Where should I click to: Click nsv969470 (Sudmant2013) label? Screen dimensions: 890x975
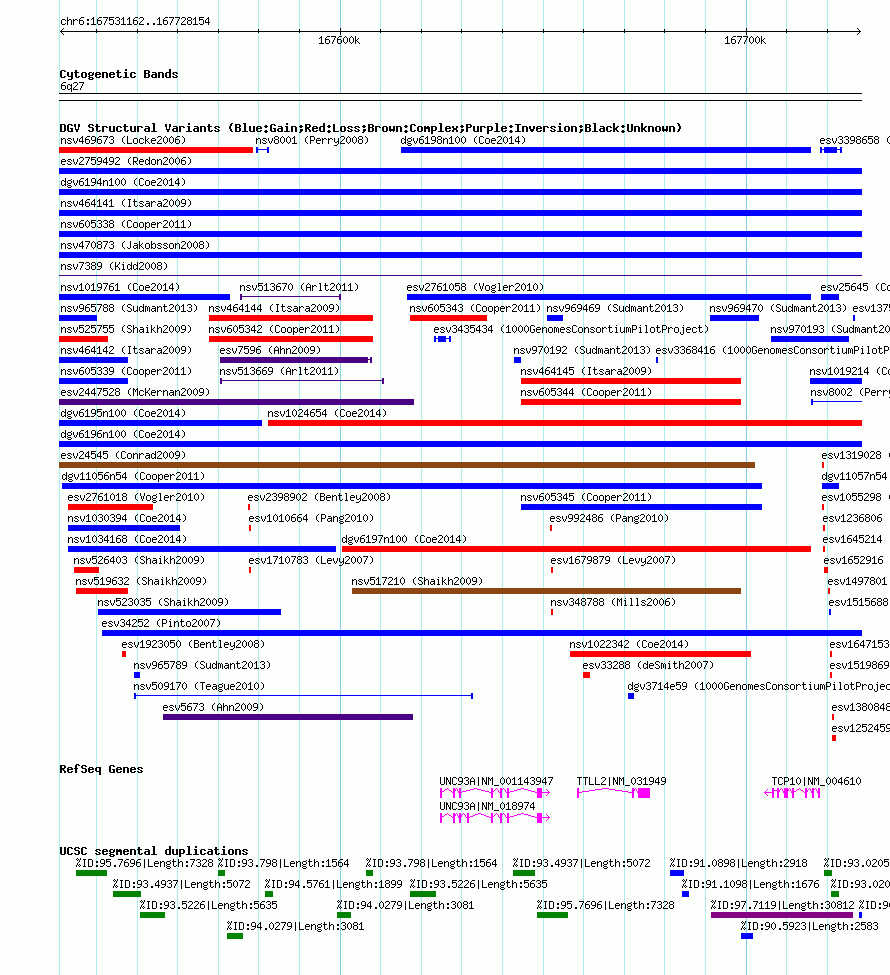click(778, 308)
